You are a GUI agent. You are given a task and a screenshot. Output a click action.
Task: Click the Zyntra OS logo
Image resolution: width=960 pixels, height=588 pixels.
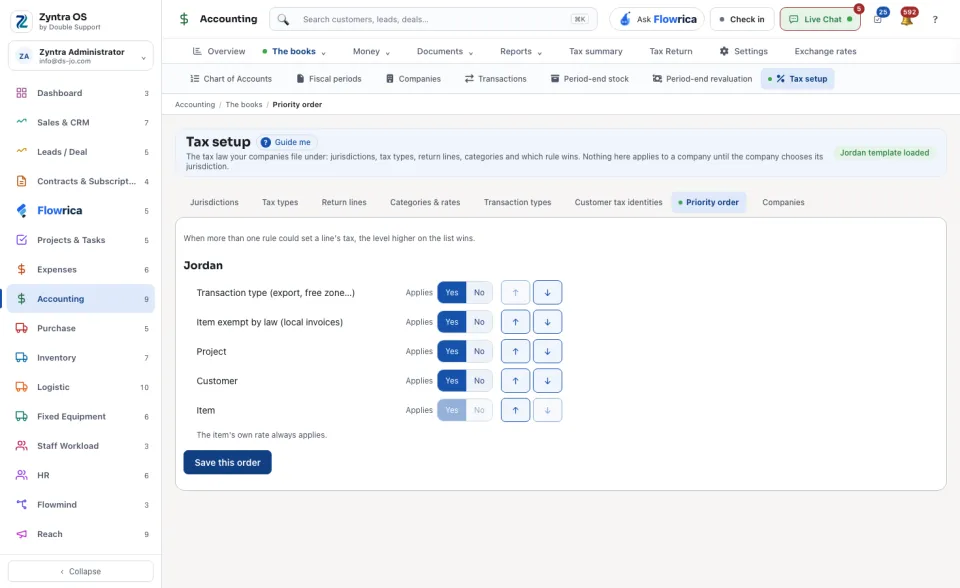pos(21,21)
